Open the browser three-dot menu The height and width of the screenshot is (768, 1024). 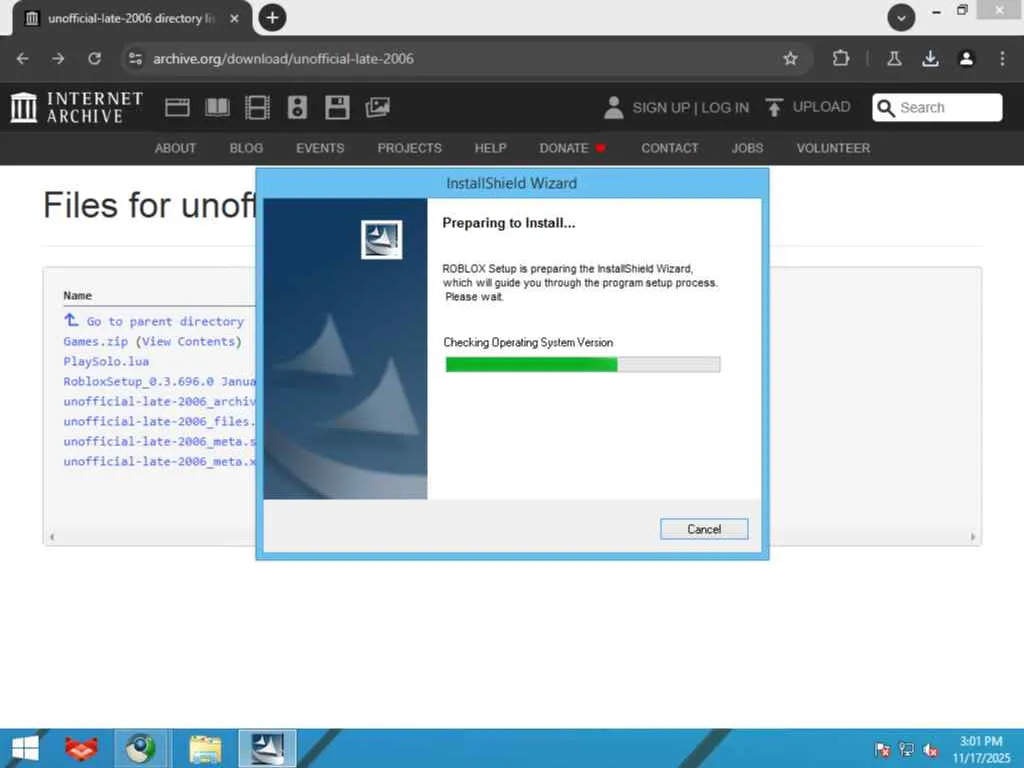tap(1002, 59)
